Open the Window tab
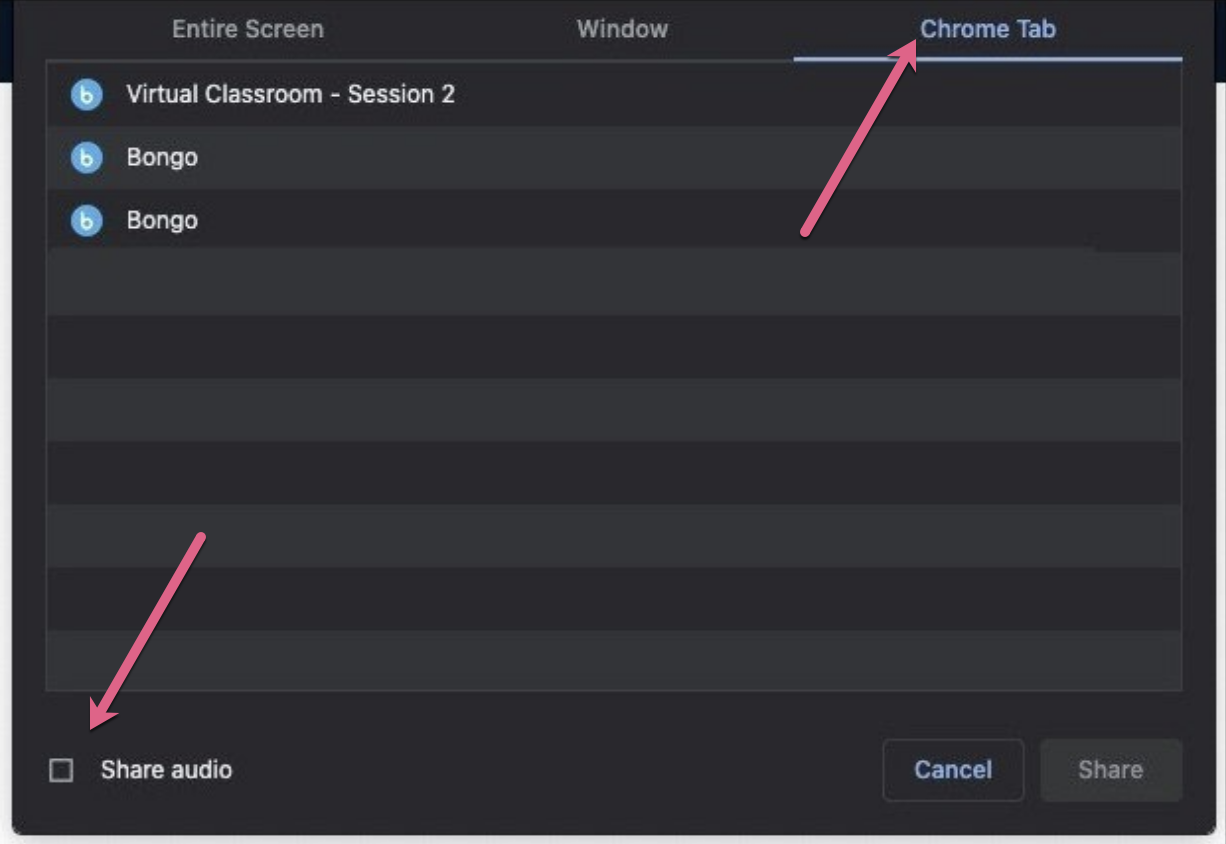This screenshot has width=1226, height=844. pos(622,29)
